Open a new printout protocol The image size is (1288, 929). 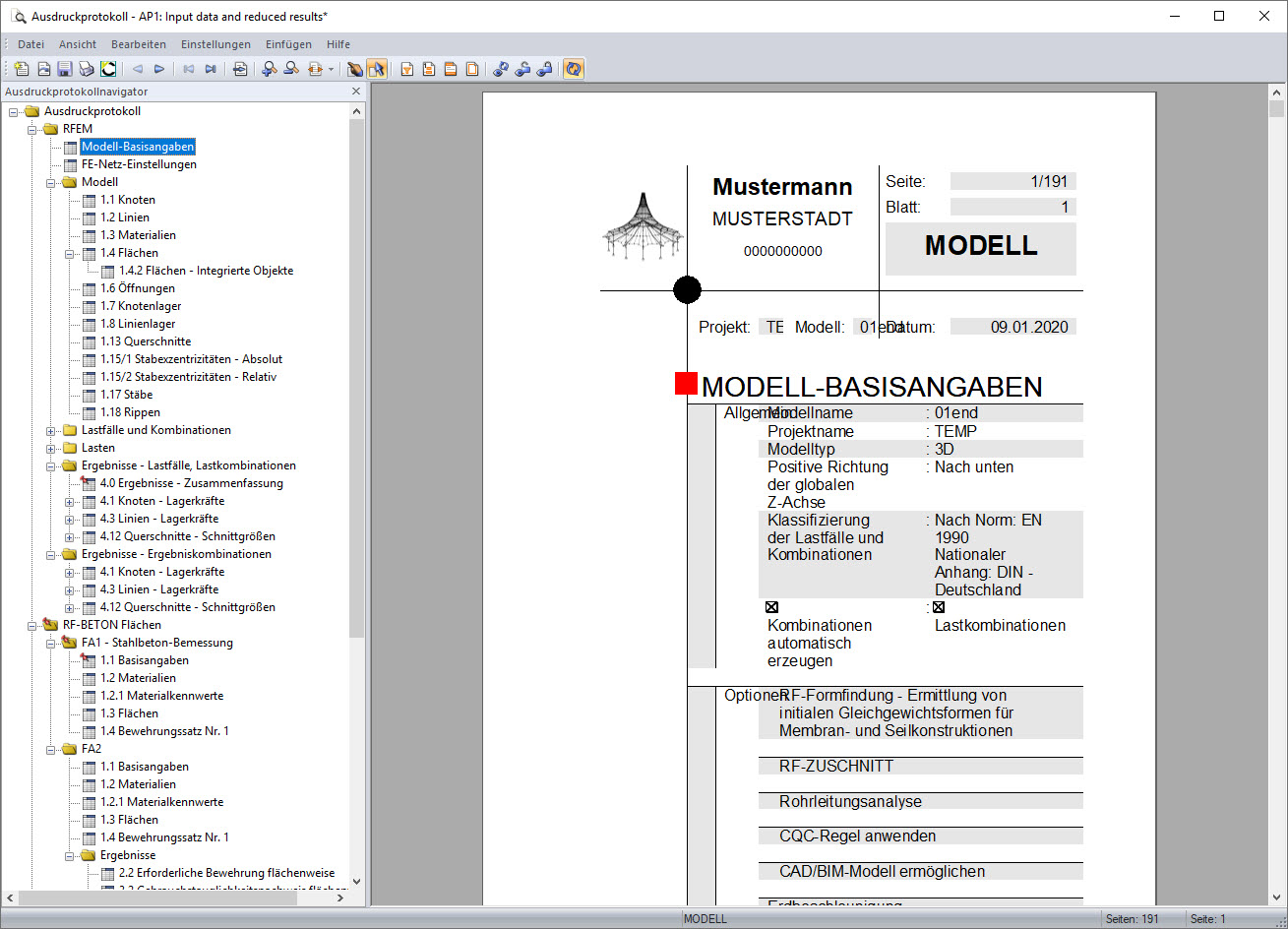pyautogui.click(x=22, y=68)
